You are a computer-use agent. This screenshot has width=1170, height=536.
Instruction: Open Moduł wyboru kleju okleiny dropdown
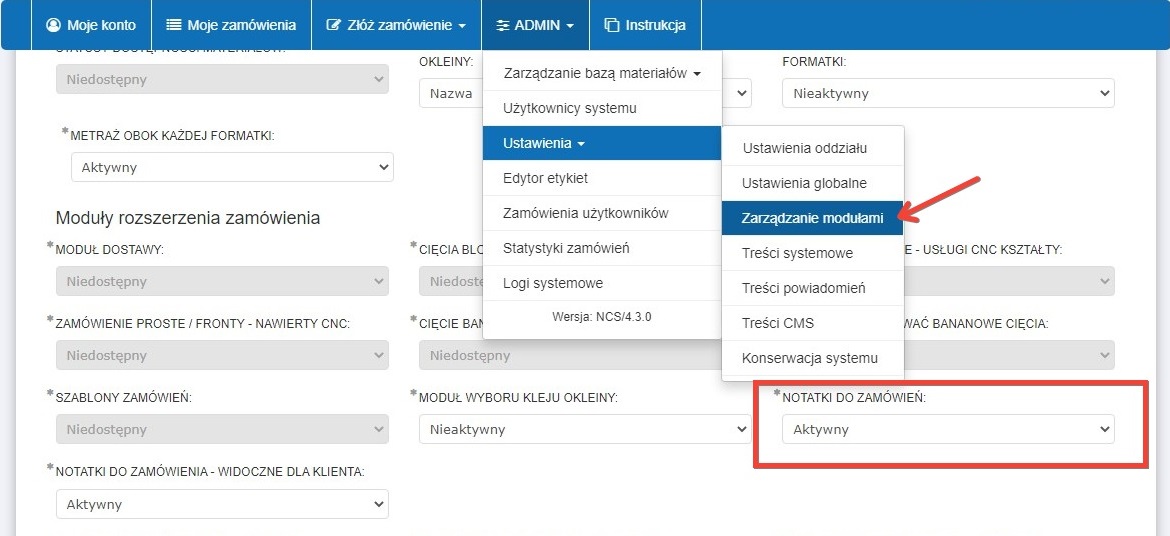(584, 429)
